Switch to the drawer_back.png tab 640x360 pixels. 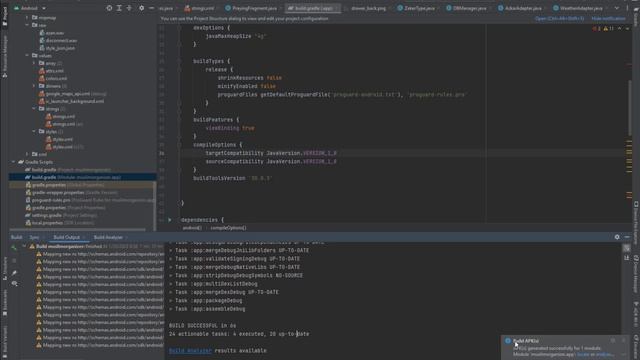click(x=368, y=8)
